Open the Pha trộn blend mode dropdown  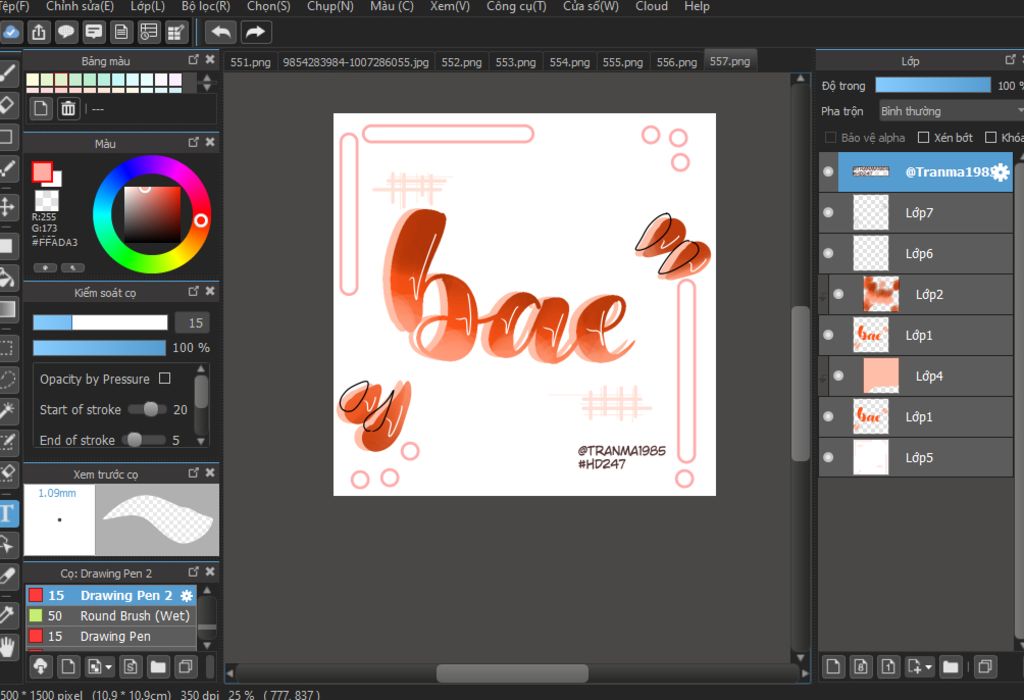[950, 111]
